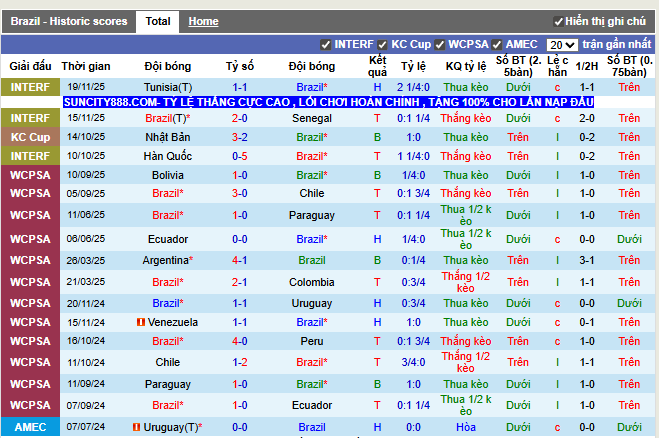The height and width of the screenshot is (438, 659).
Task: Switch to the Home tab
Action: click(x=203, y=21)
